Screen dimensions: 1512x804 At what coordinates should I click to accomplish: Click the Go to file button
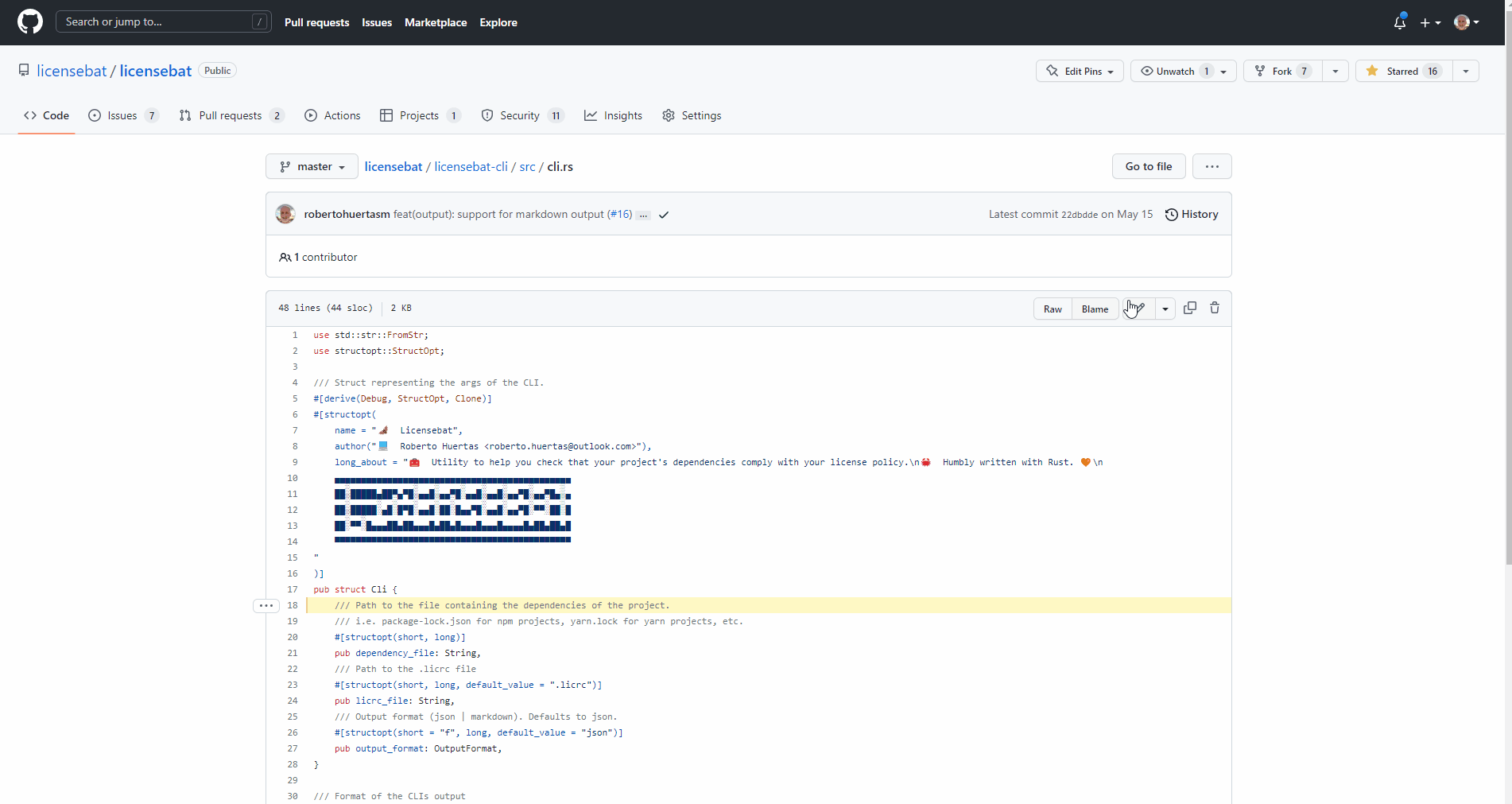click(1148, 166)
